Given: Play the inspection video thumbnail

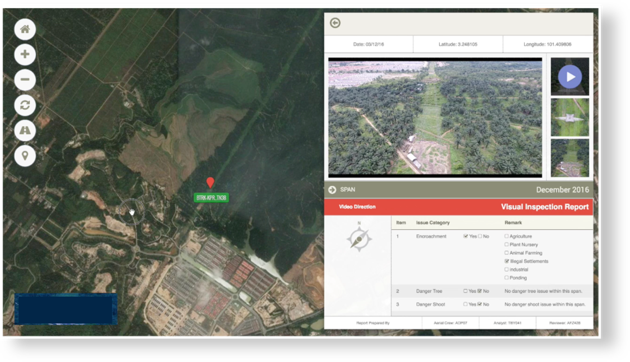Looking at the screenshot, I should 570,76.
